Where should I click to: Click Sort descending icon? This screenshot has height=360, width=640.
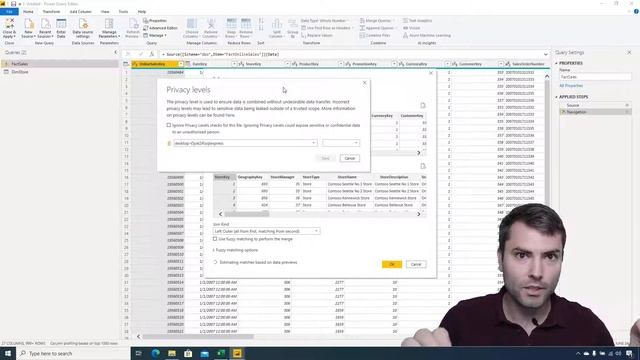click(x=261, y=28)
